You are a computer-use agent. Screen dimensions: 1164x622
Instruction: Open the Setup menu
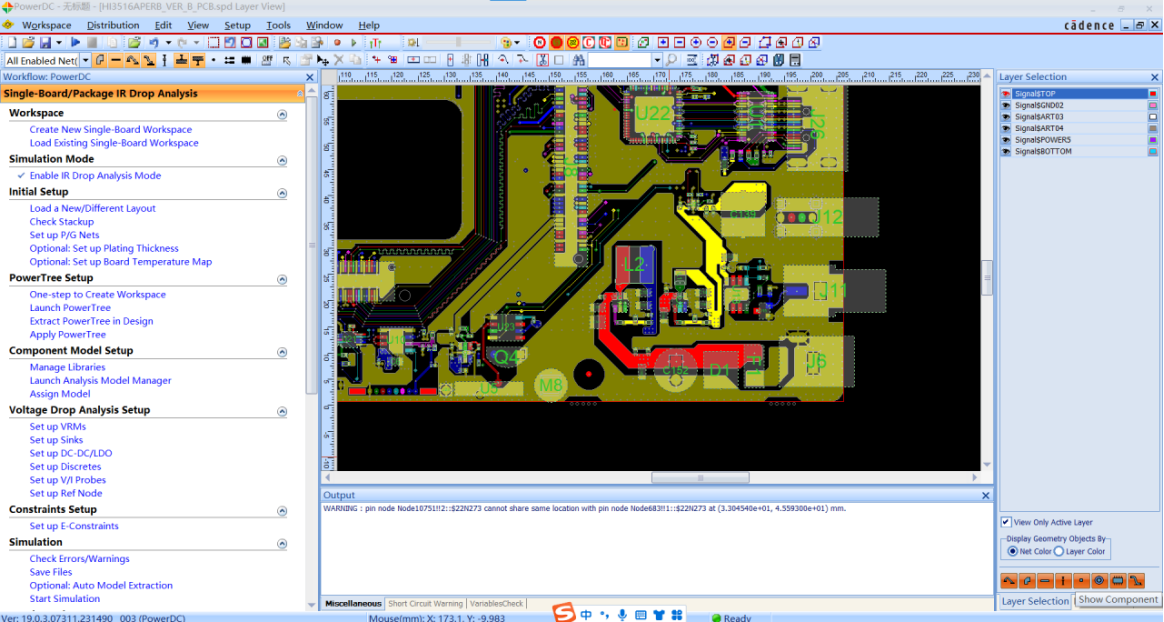click(x=238, y=25)
